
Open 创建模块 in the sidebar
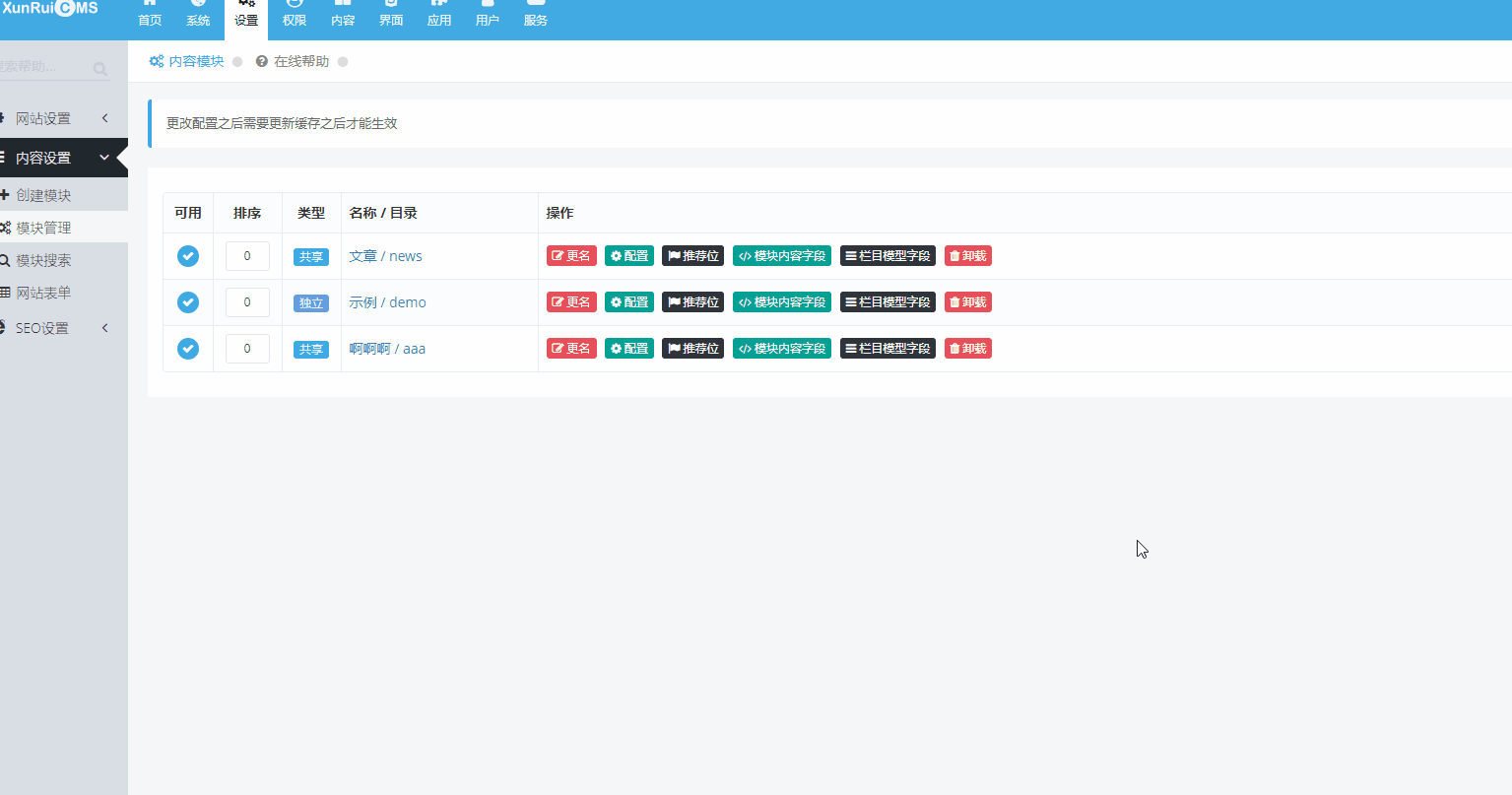(x=64, y=195)
